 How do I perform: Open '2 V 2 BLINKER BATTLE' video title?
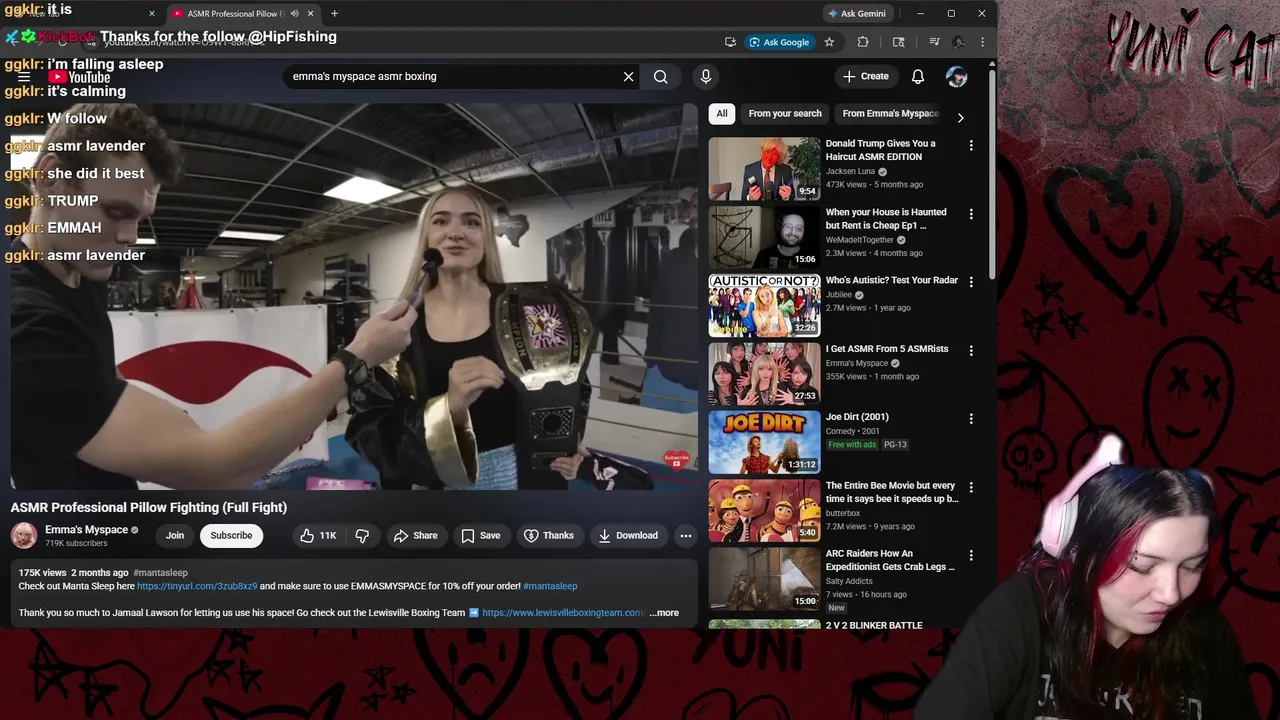coord(874,626)
